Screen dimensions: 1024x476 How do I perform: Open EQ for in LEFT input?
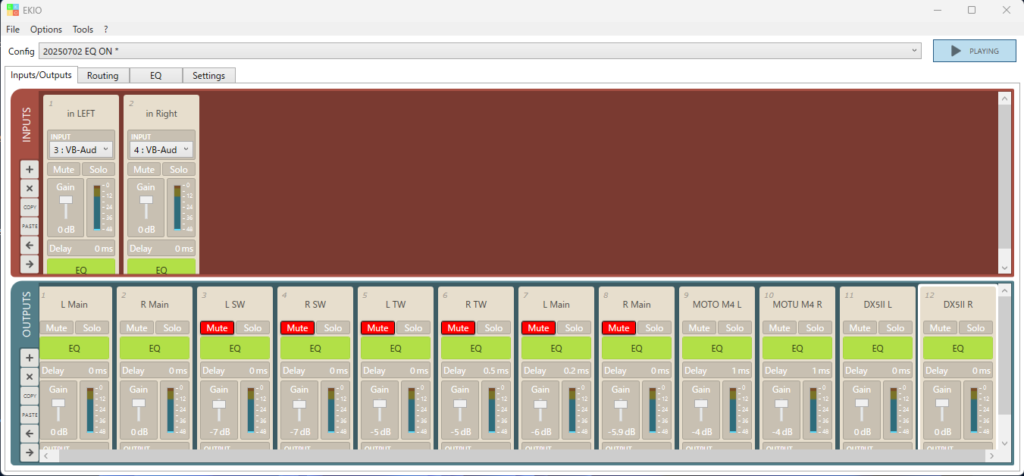(x=81, y=266)
